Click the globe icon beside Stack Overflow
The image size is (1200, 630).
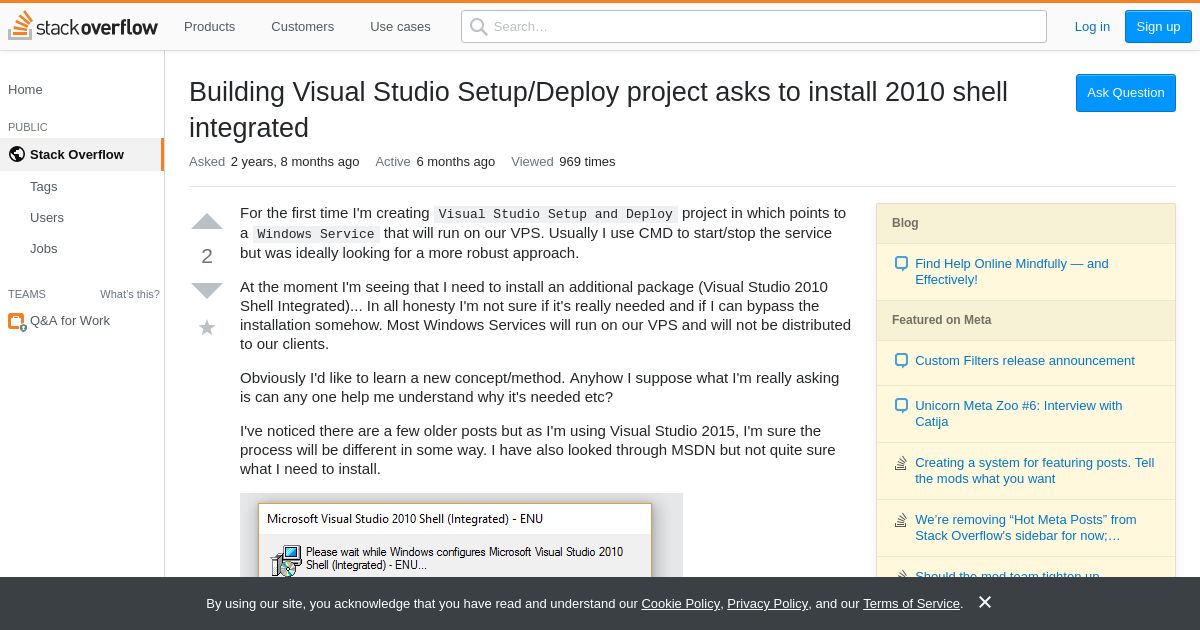16,155
